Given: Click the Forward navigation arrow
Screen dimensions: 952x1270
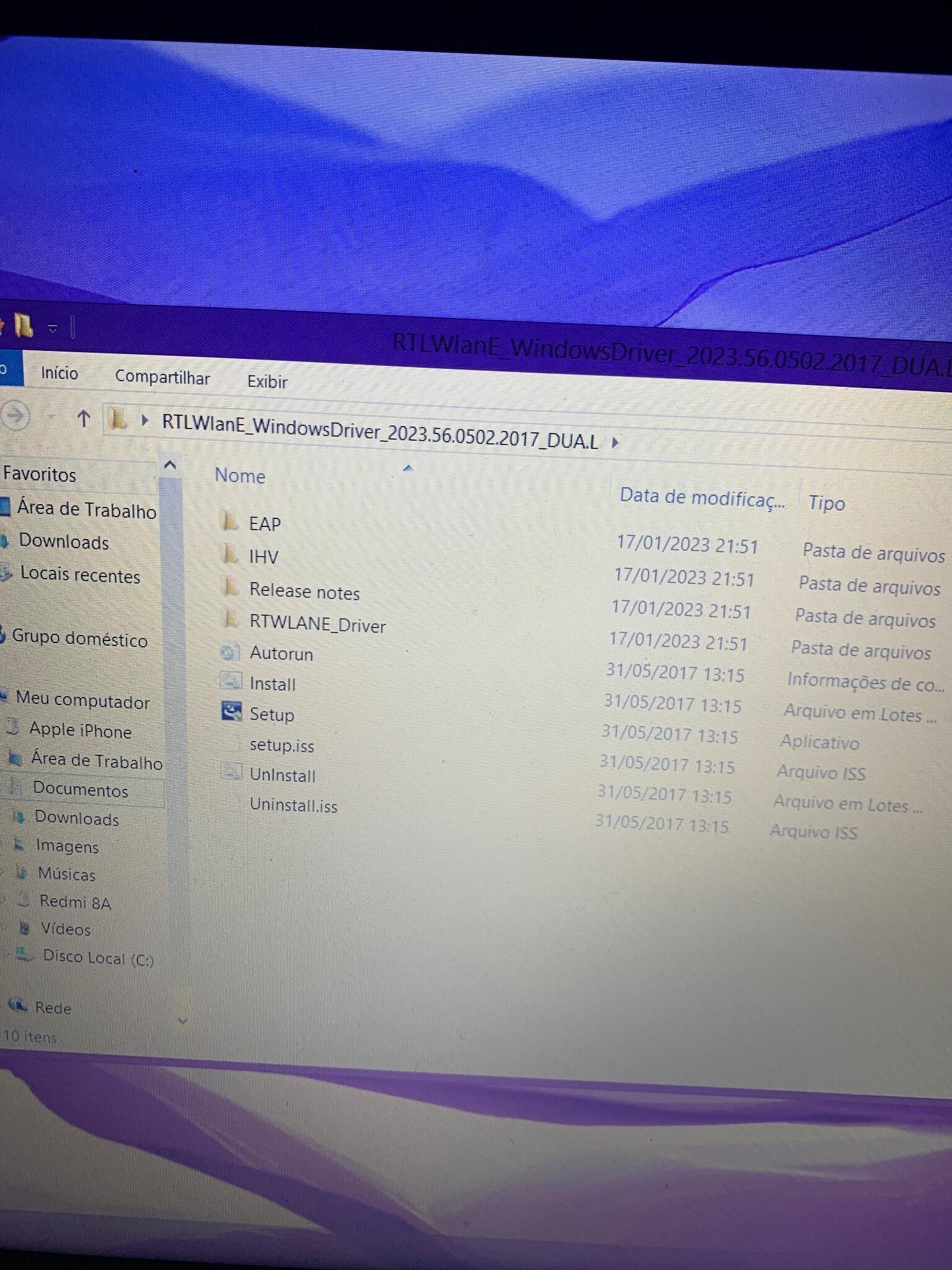Looking at the screenshot, I should click(x=15, y=415).
